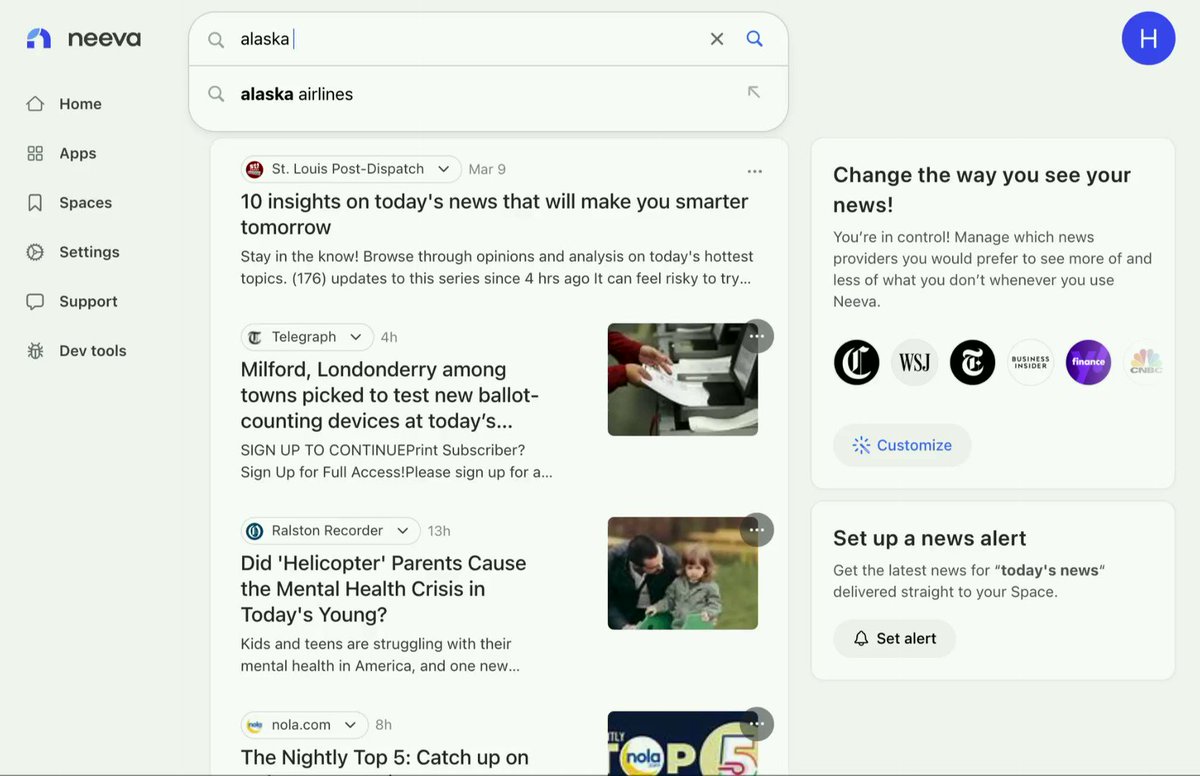Click the New York Times provider logo

coord(973,362)
